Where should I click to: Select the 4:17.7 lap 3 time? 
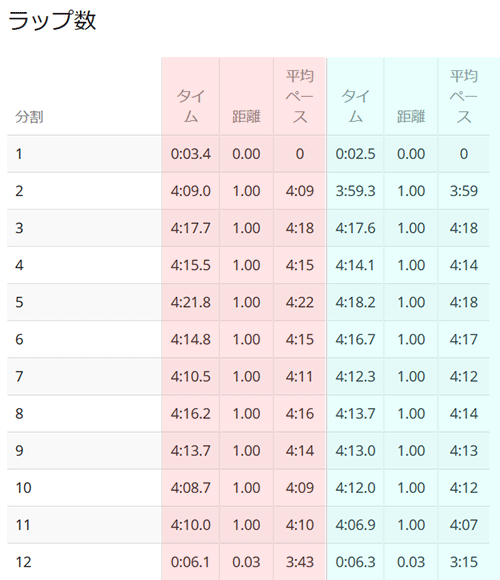pyautogui.click(x=191, y=228)
